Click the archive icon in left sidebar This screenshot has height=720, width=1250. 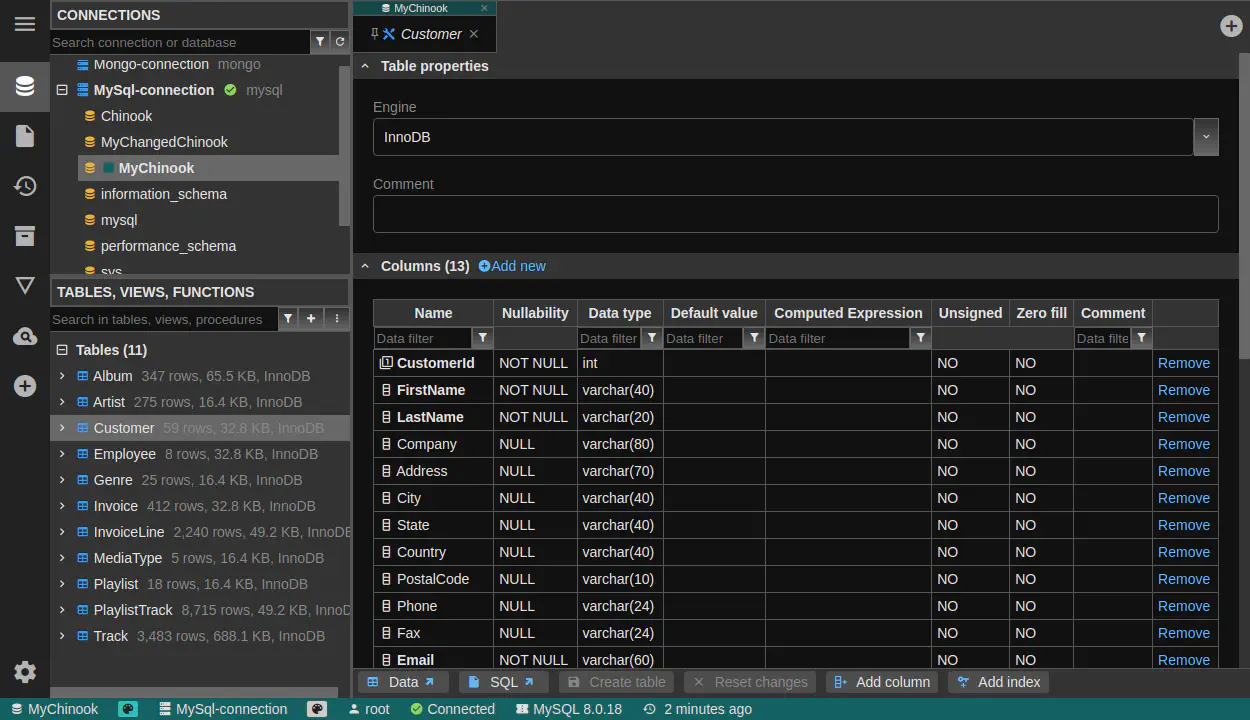[x=25, y=236]
